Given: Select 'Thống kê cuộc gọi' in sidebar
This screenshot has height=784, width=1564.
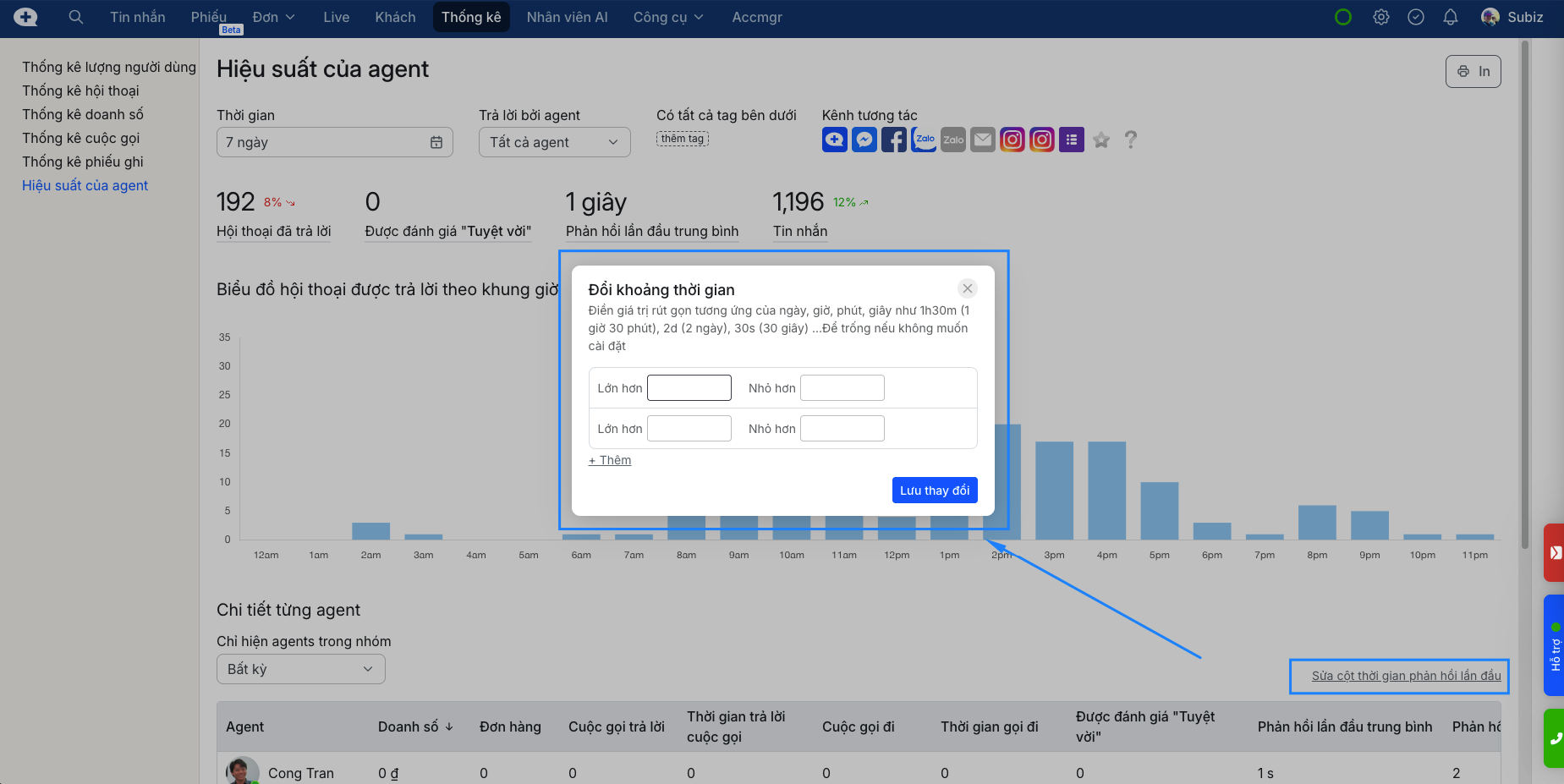Looking at the screenshot, I should [x=81, y=138].
